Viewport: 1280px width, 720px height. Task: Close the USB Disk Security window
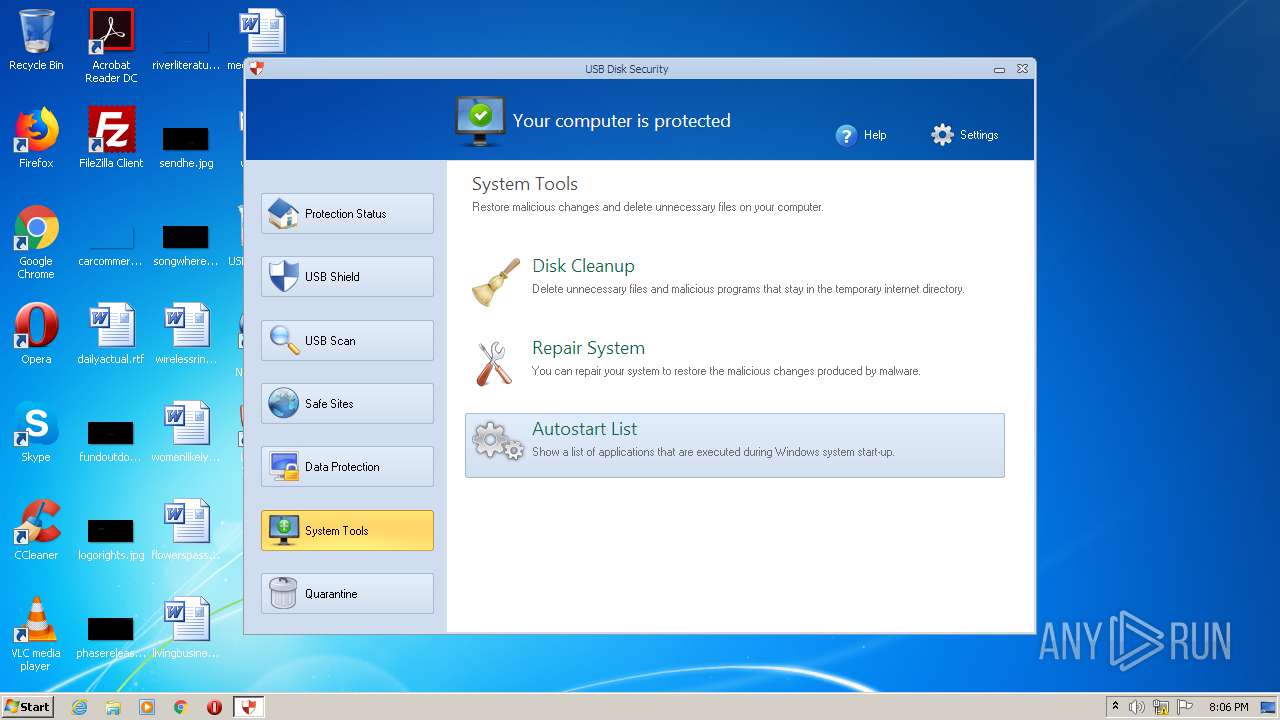pos(1022,69)
